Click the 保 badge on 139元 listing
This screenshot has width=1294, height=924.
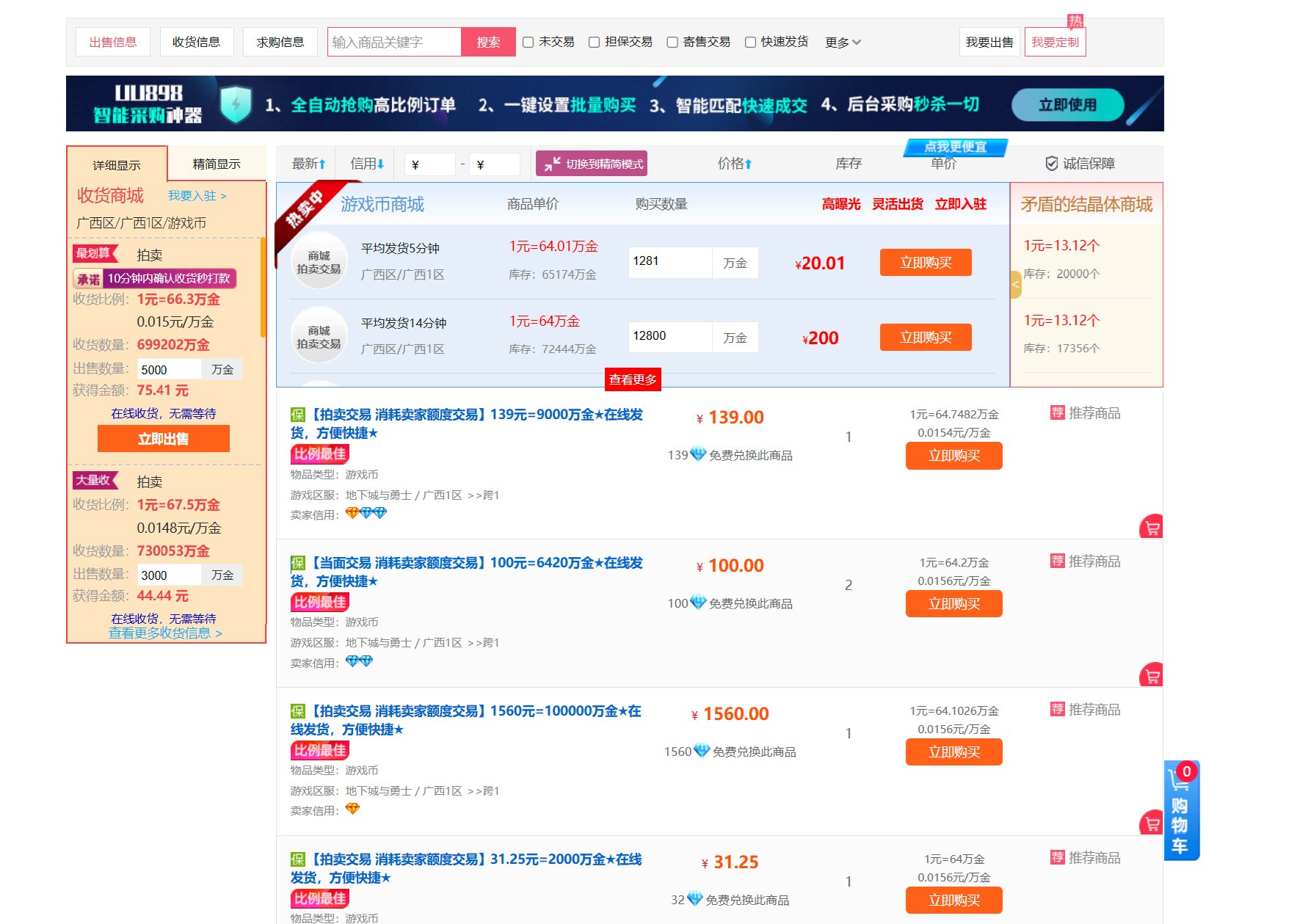[x=297, y=415]
